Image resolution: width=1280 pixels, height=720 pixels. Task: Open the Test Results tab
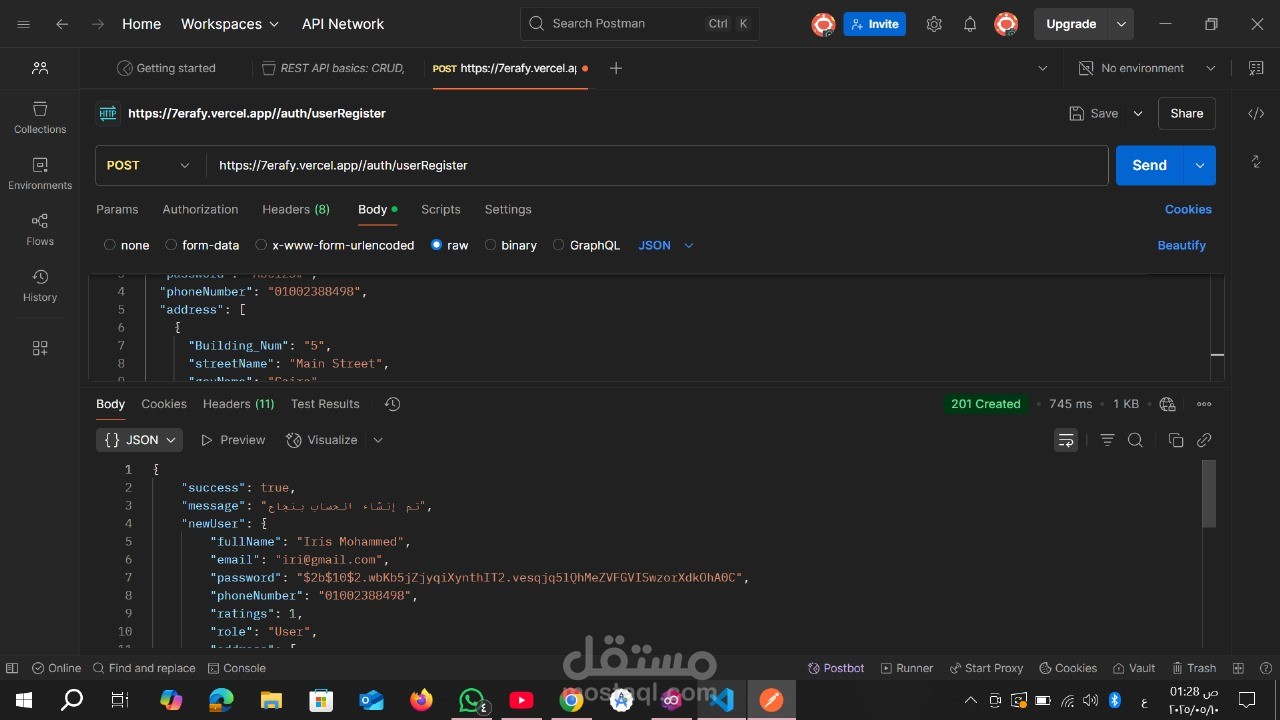(325, 404)
